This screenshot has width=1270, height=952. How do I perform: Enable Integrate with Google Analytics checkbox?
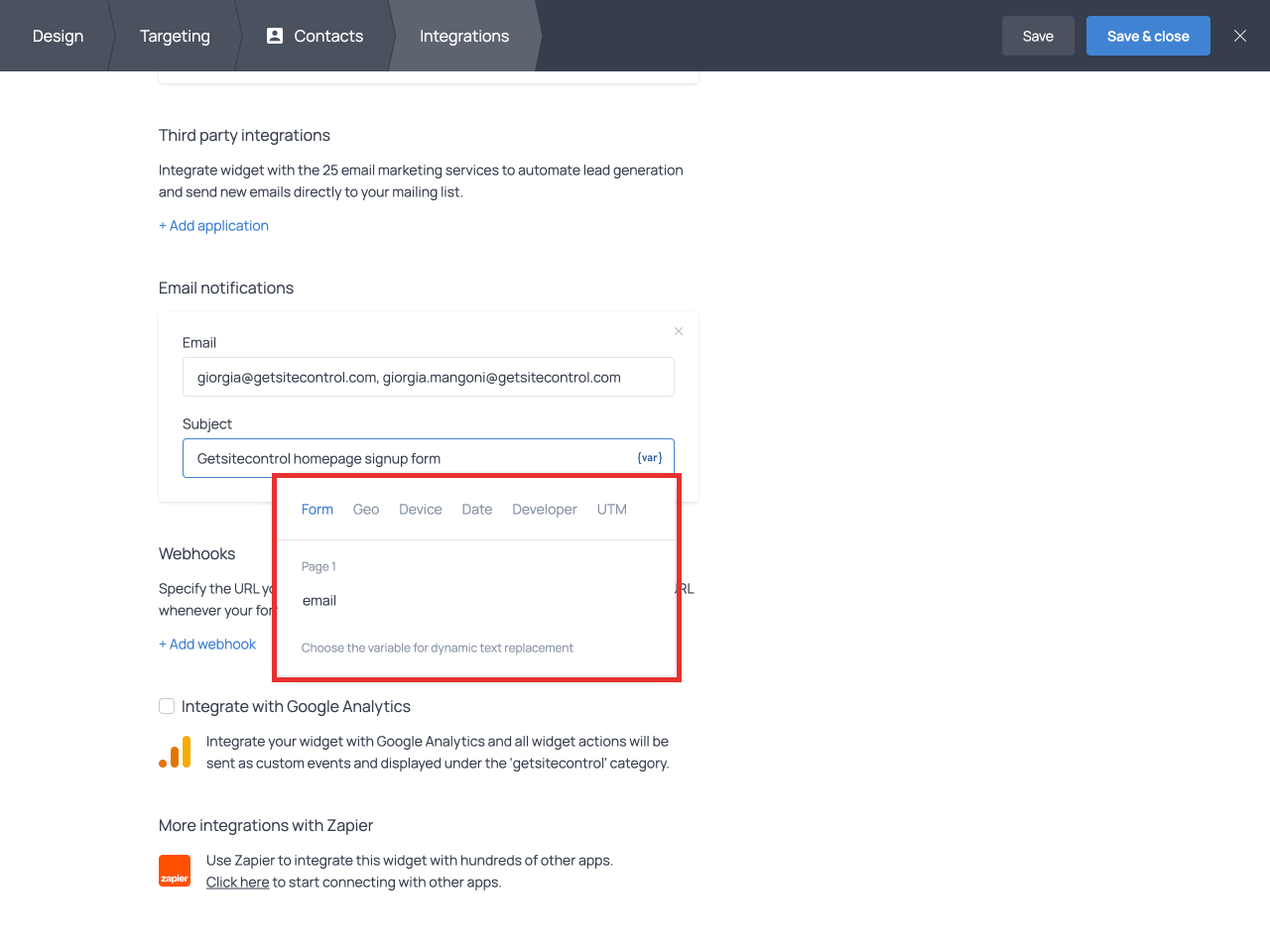(167, 706)
